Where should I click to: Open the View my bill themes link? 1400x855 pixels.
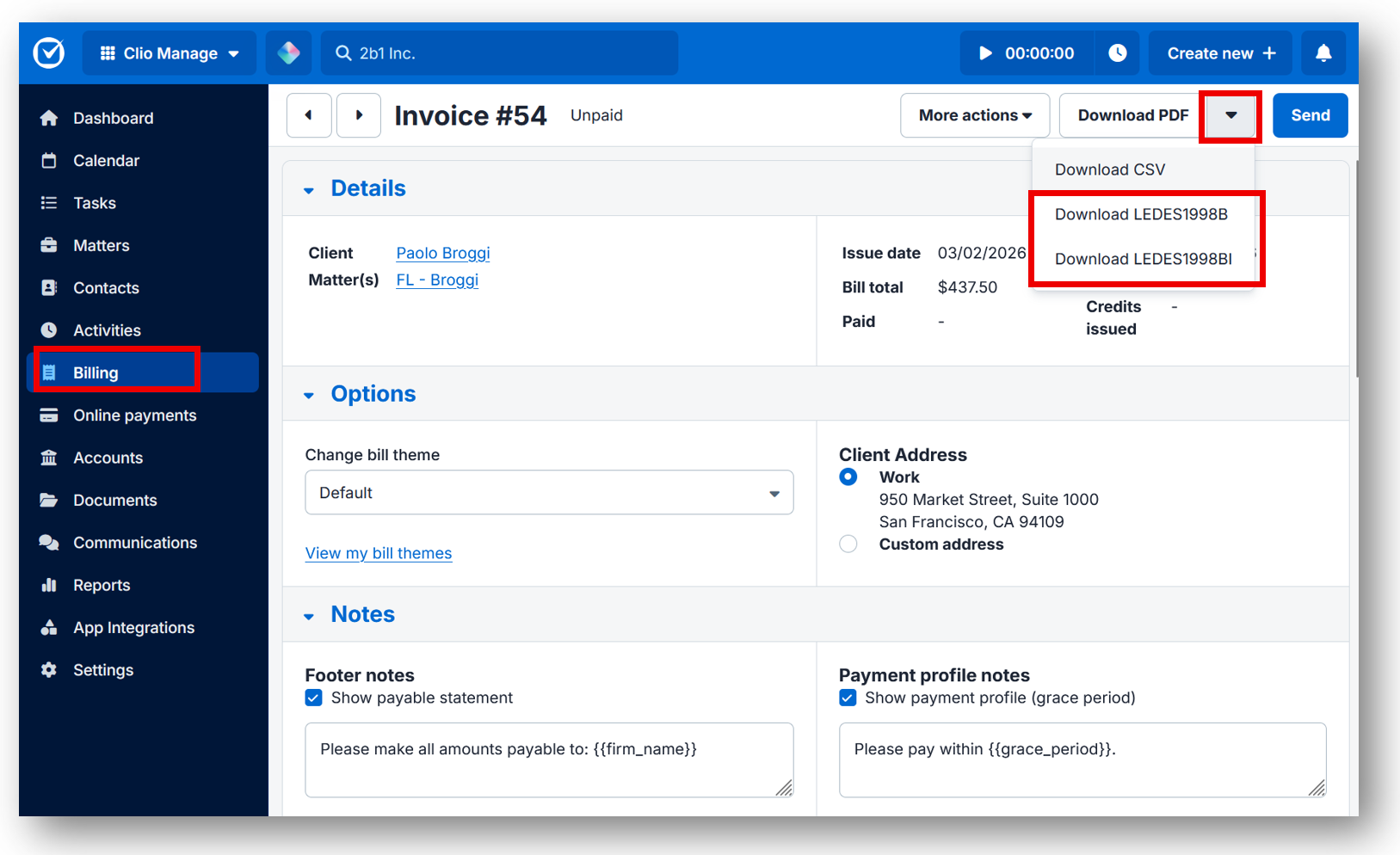click(378, 553)
